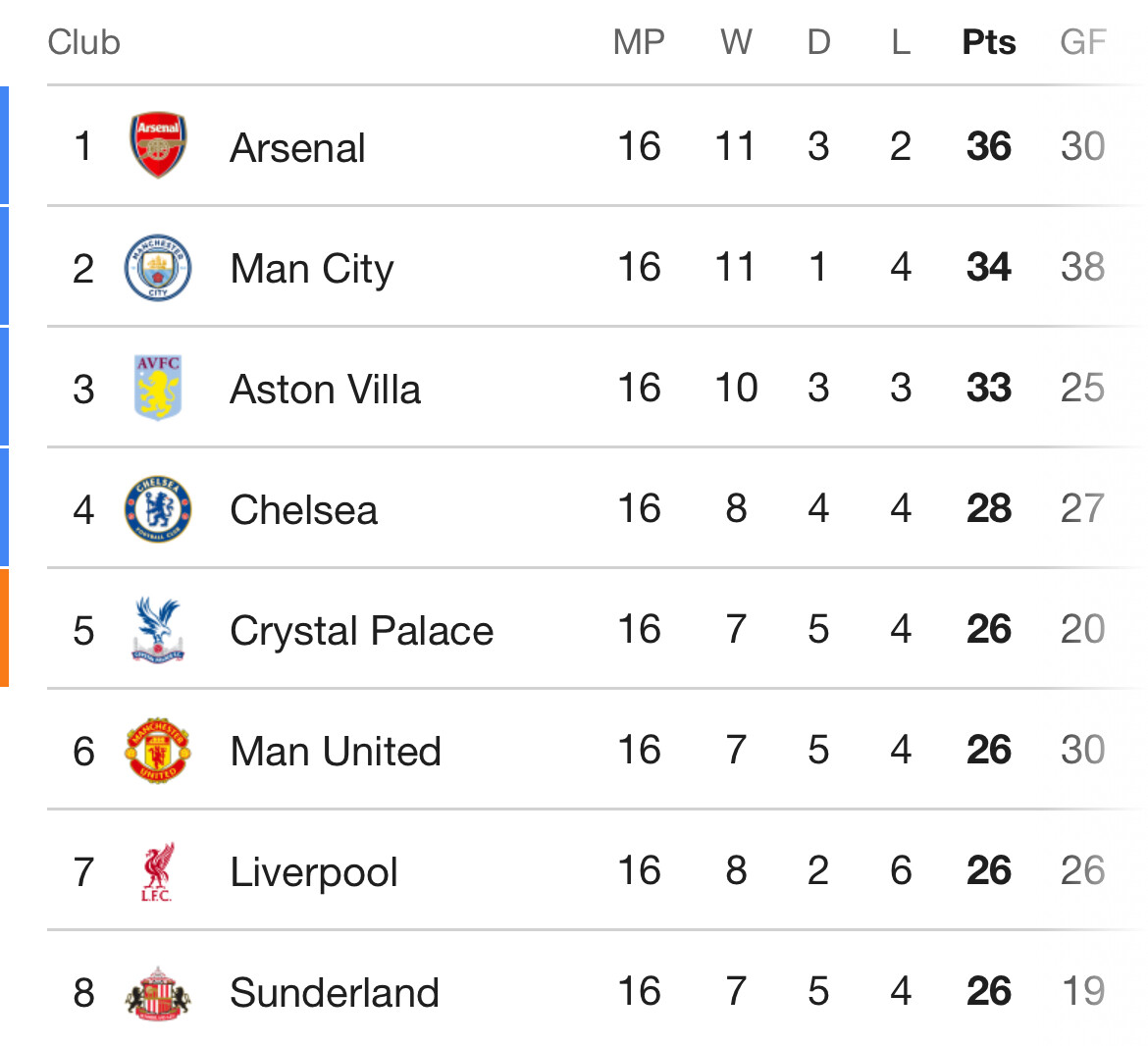Image resolution: width=1148 pixels, height=1046 pixels.
Task: Click the Man United club crest
Action: (x=158, y=751)
